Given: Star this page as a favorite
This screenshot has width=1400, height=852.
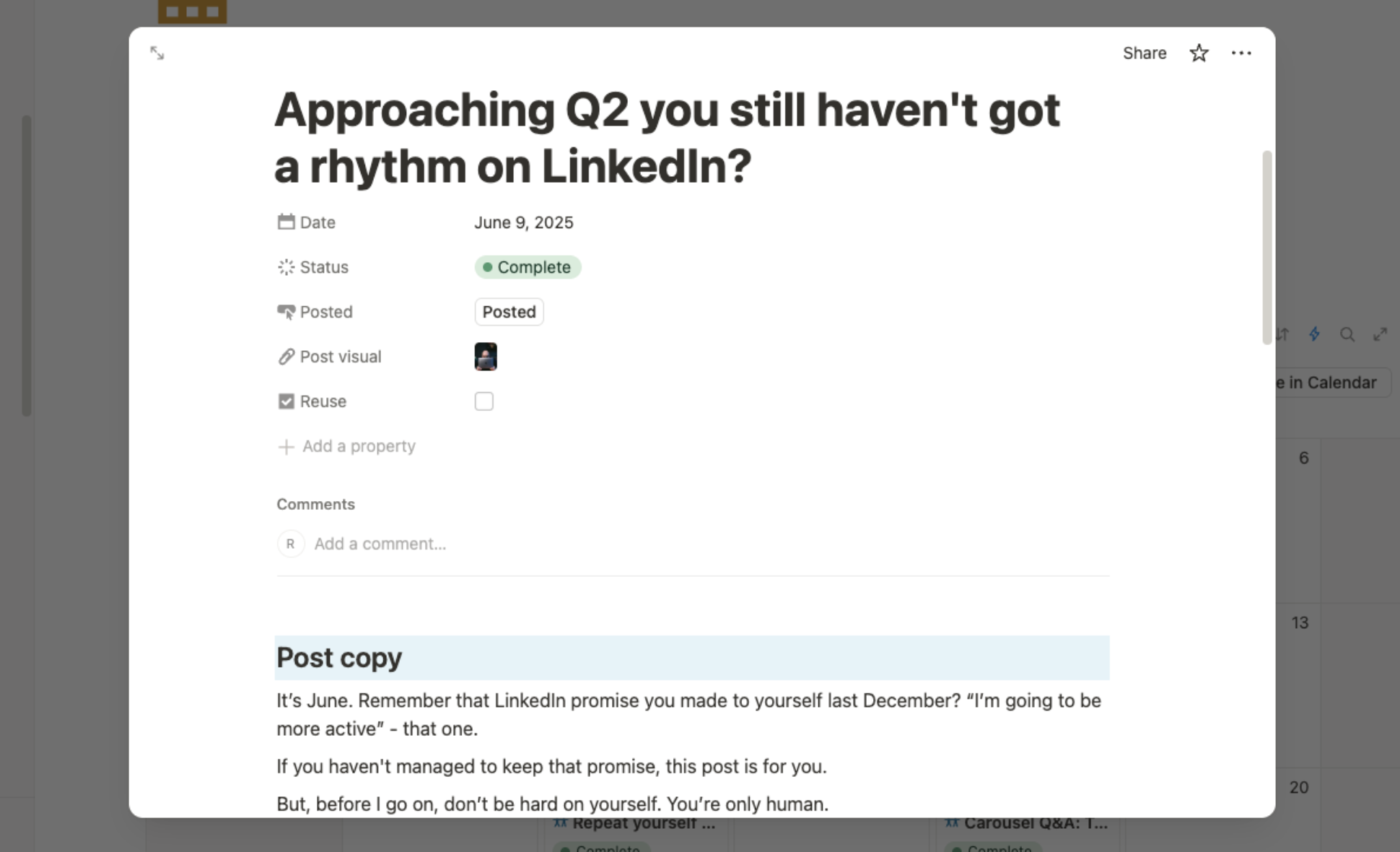Looking at the screenshot, I should click(x=1199, y=53).
